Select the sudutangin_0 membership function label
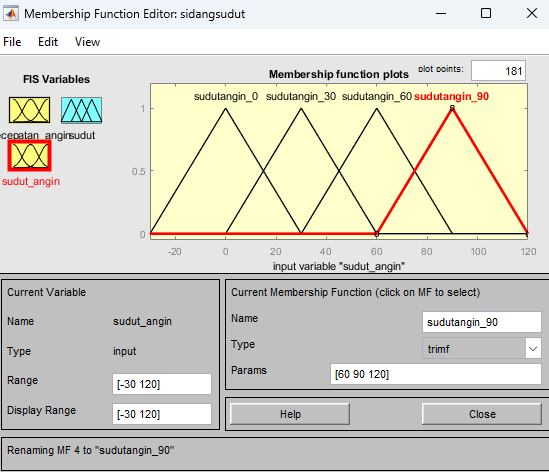This screenshot has height=472, width=549. (226, 96)
